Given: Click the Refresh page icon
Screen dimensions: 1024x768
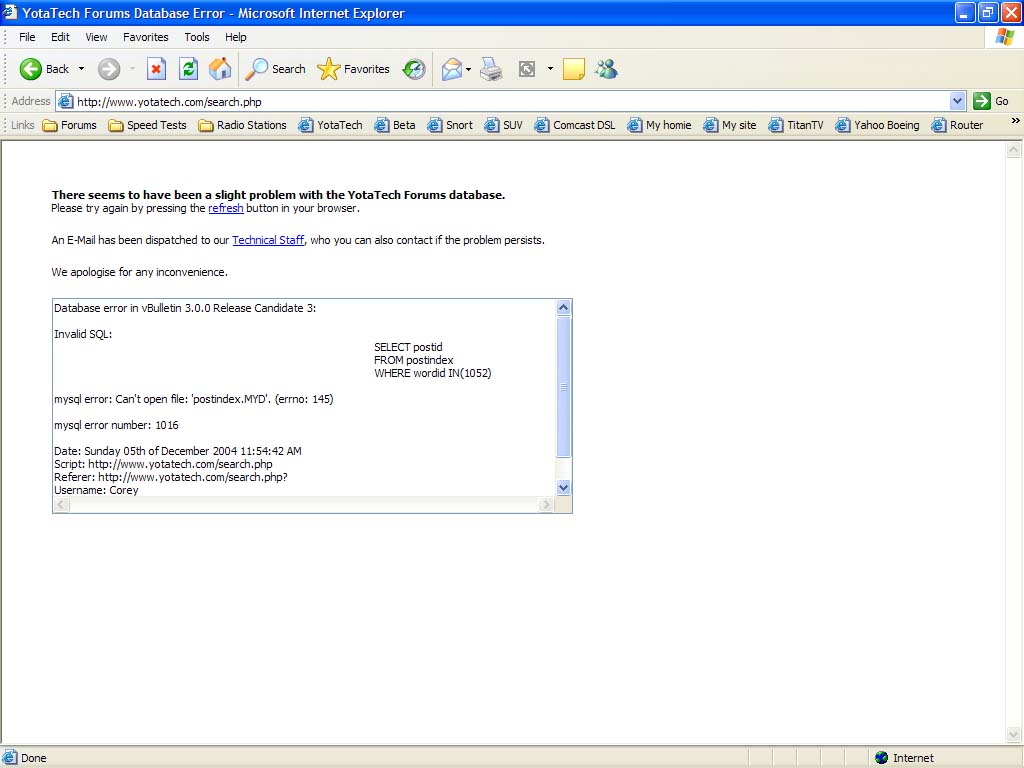Looking at the screenshot, I should (x=189, y=69).
